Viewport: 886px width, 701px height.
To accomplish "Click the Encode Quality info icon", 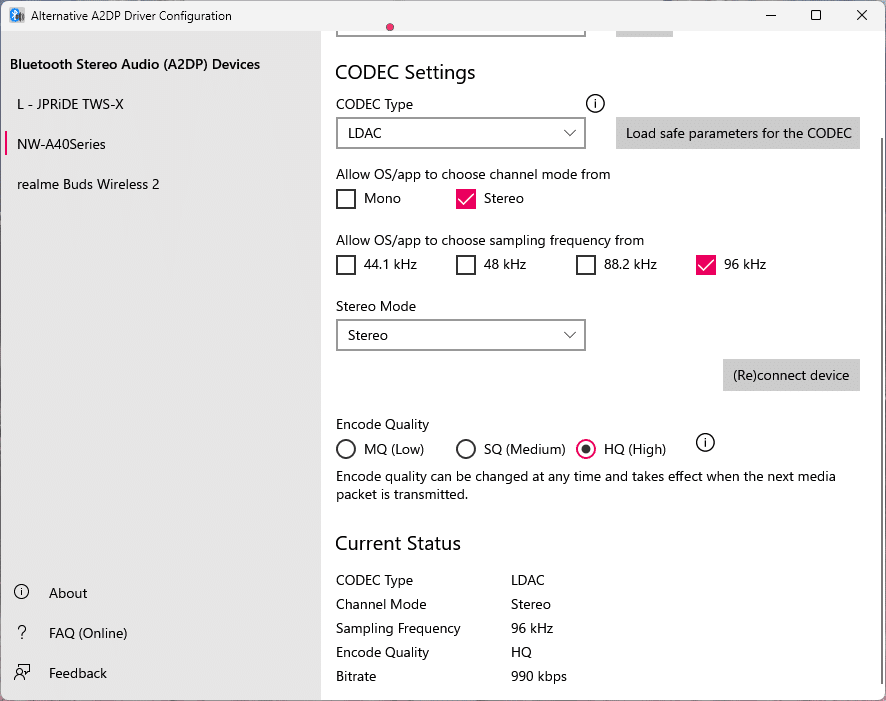I will click(x=705, y=442).
